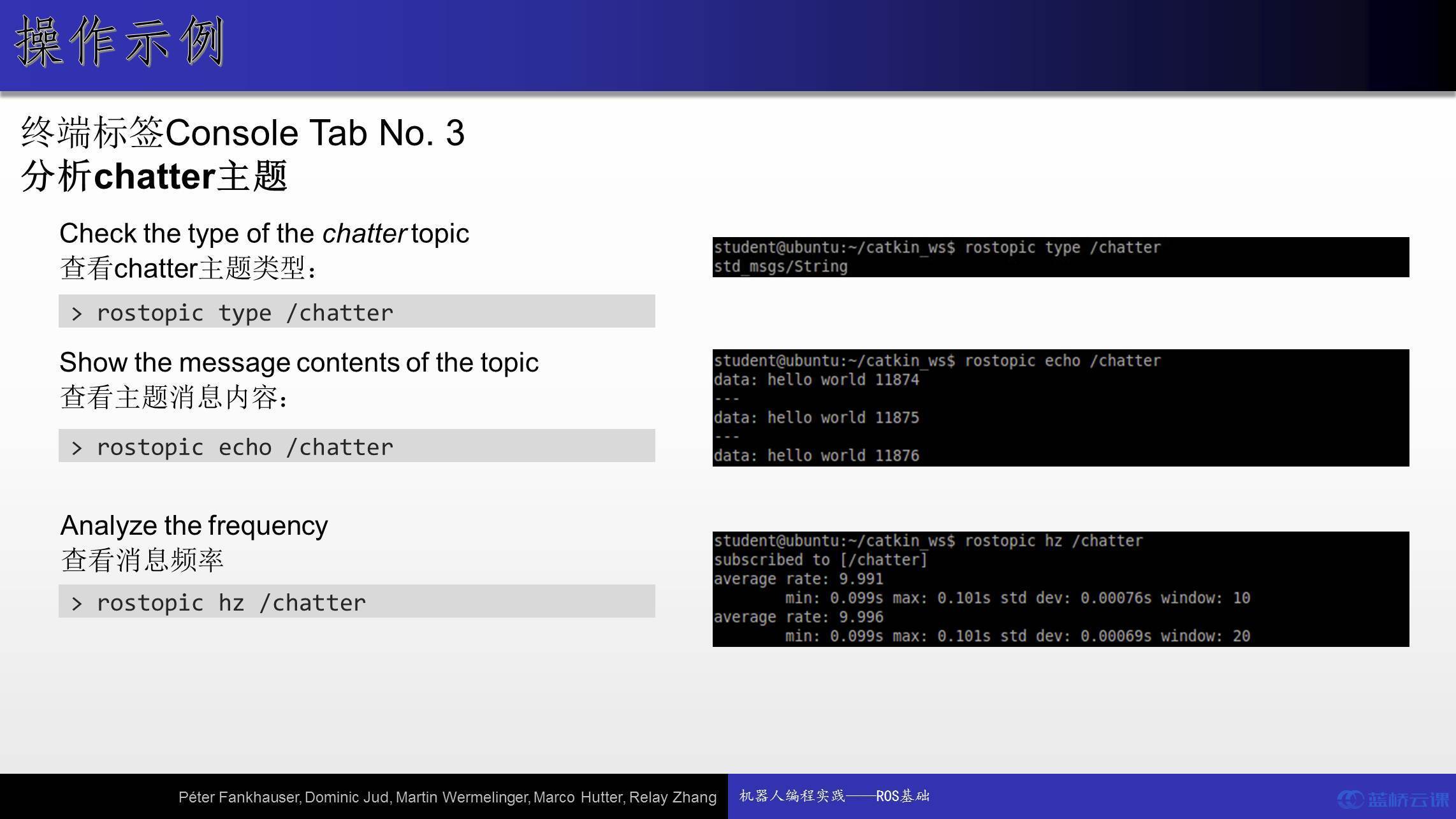Click the terminal line rostopic type /chatter
This screenshot has width=1456, height=819.
pos(937,247)
